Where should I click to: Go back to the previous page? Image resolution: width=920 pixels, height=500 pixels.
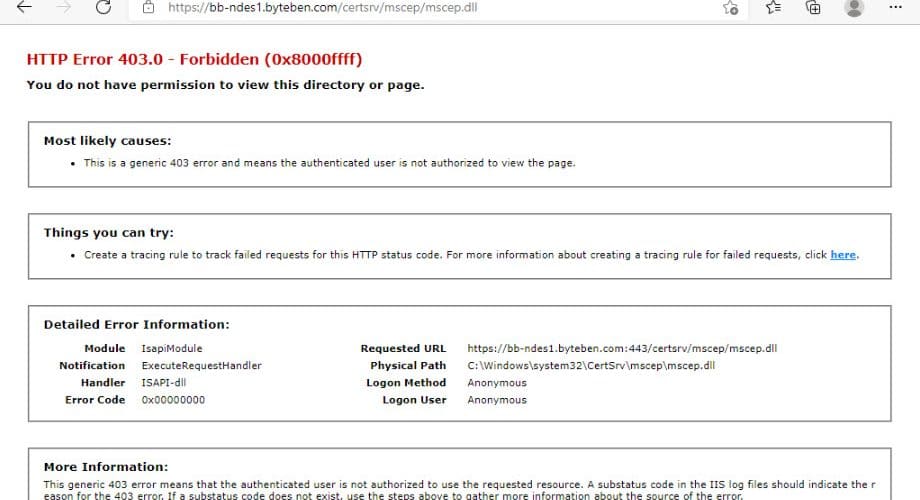pyautogui.click(x=24, y=7)
